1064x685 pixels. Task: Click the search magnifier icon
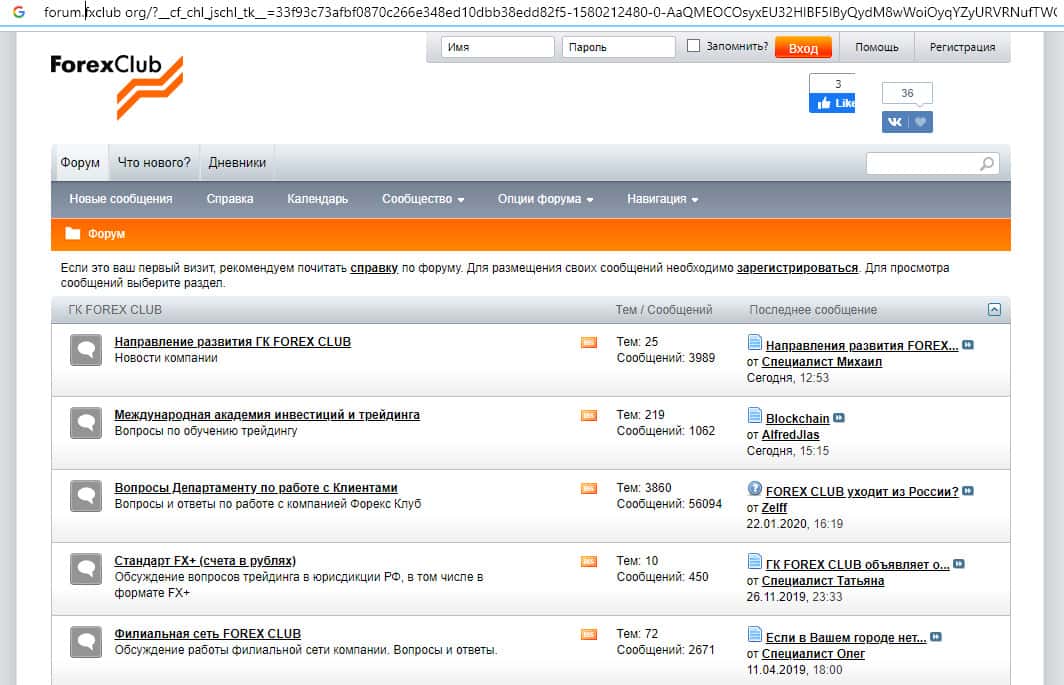987,164
